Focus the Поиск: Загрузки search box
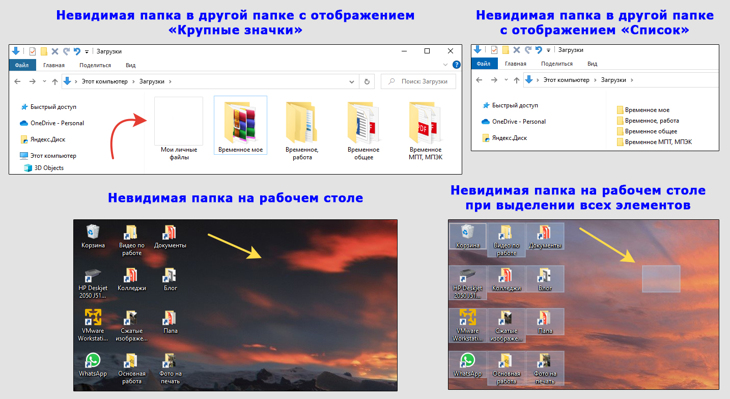 tap(418, 81)
